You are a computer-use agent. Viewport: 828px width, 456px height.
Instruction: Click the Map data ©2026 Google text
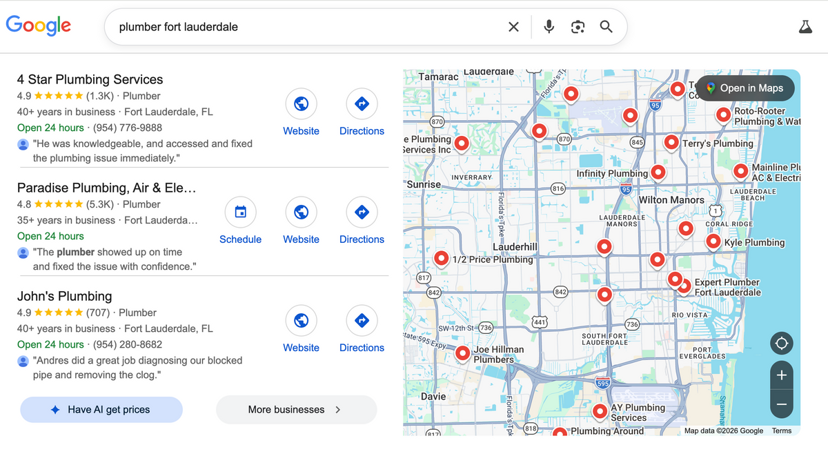pos(723,431)
